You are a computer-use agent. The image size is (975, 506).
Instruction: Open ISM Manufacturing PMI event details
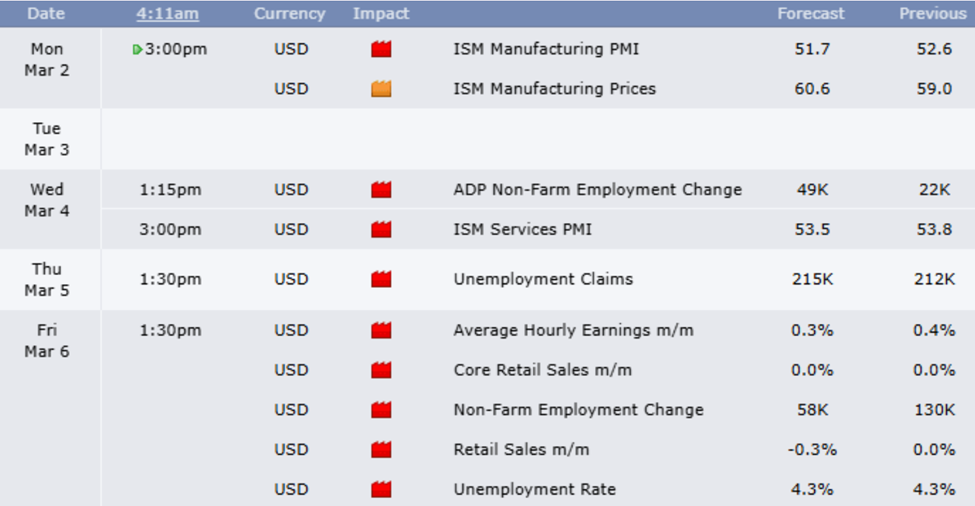[546, 49]
